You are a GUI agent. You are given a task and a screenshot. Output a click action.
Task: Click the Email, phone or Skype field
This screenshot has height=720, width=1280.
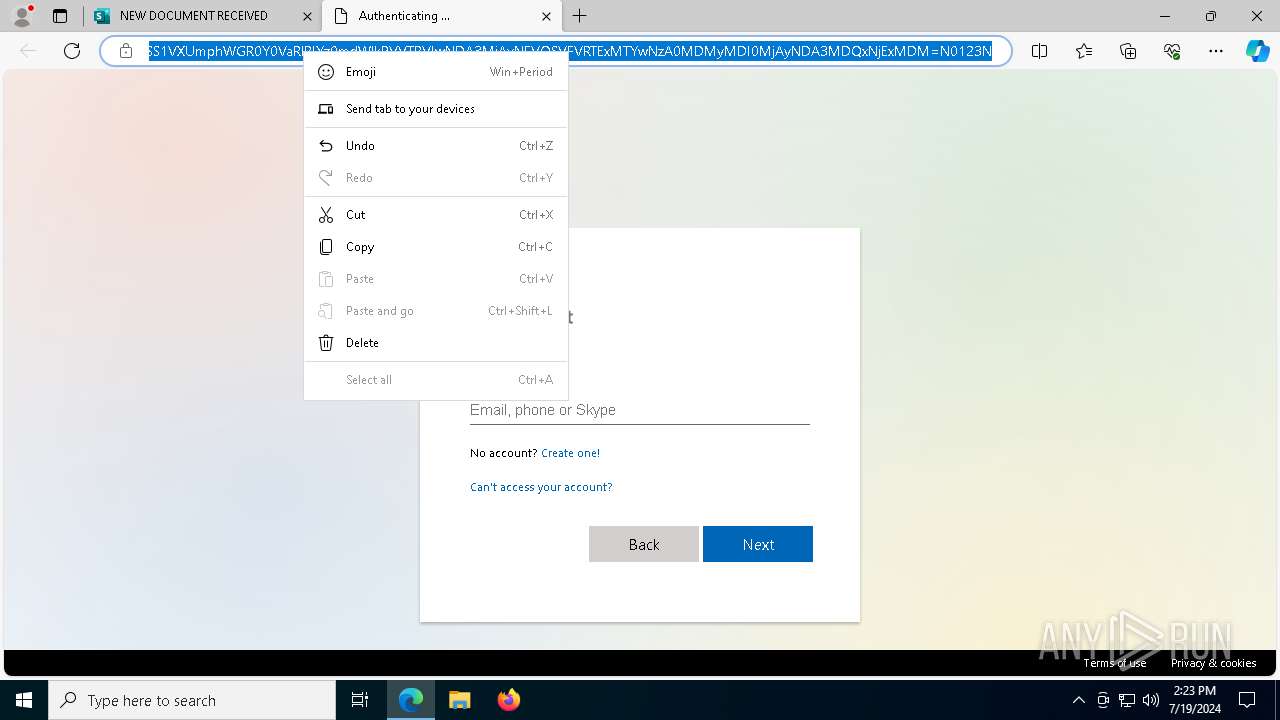coord(640,410)
